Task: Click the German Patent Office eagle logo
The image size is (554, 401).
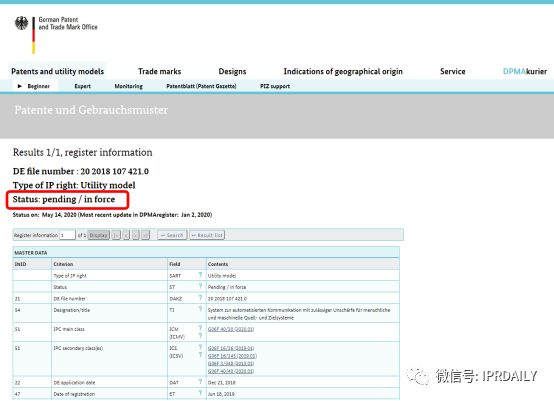Action: (22, 23)
